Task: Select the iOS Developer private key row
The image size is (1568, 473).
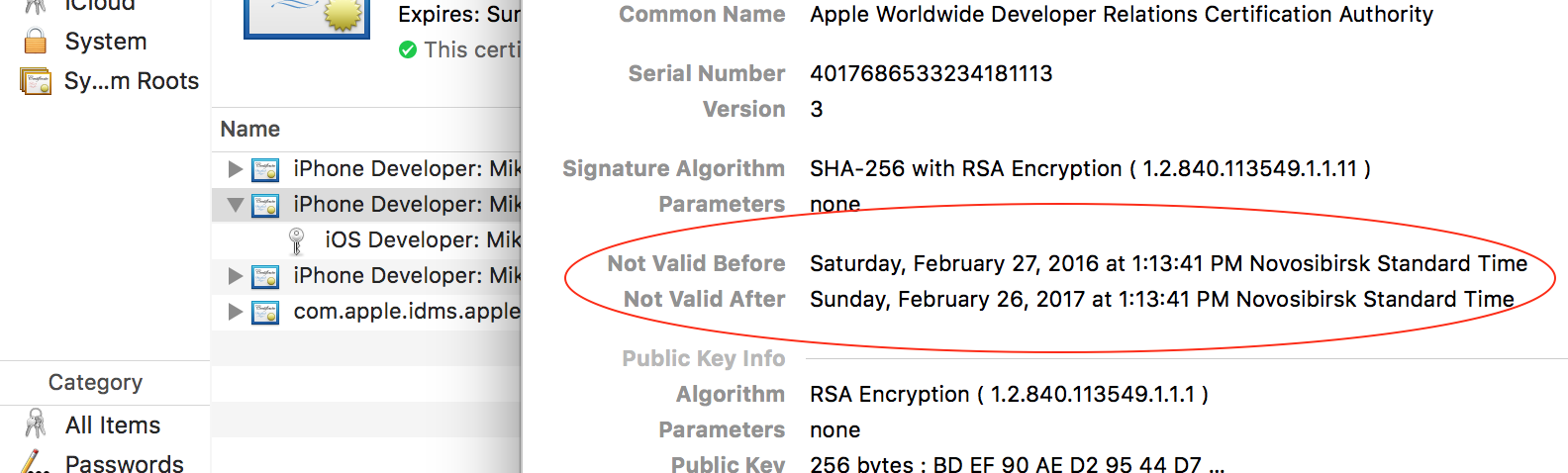Action: coord(422,240)
